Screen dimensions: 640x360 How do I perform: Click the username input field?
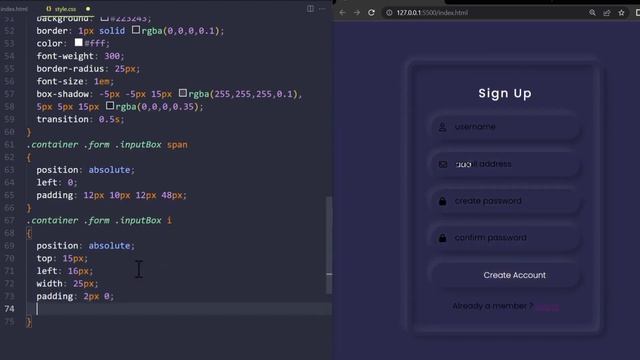(x=505, y=127)
